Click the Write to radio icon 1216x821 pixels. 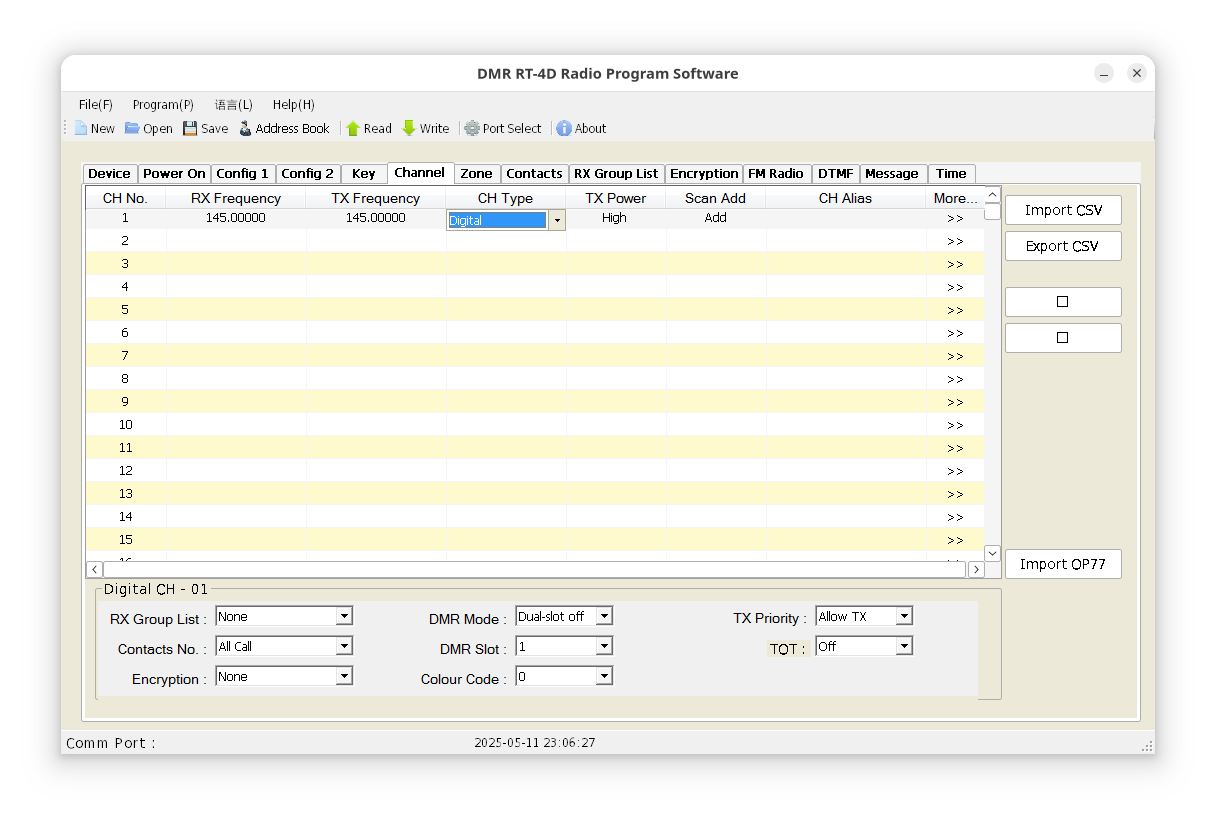(x=409, y=128)
